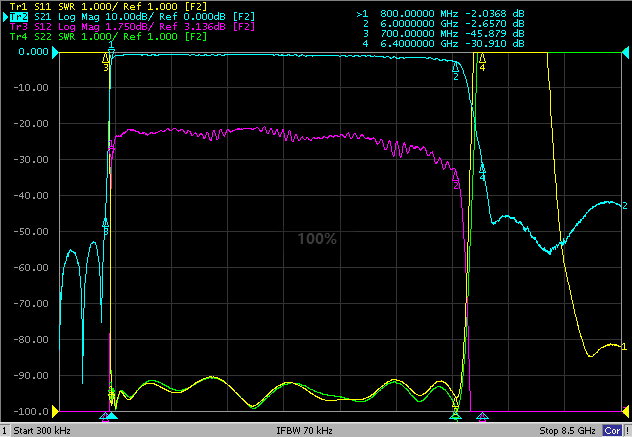Select the Tr4 S22 SWR trace label
The height and width of the screenshot is (437, 632).
point(108,37)
